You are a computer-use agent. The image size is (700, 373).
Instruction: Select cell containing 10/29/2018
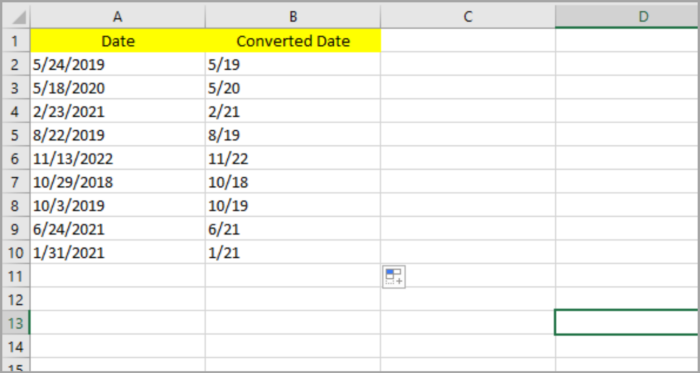pyautogui.click(x=118, y=182)
